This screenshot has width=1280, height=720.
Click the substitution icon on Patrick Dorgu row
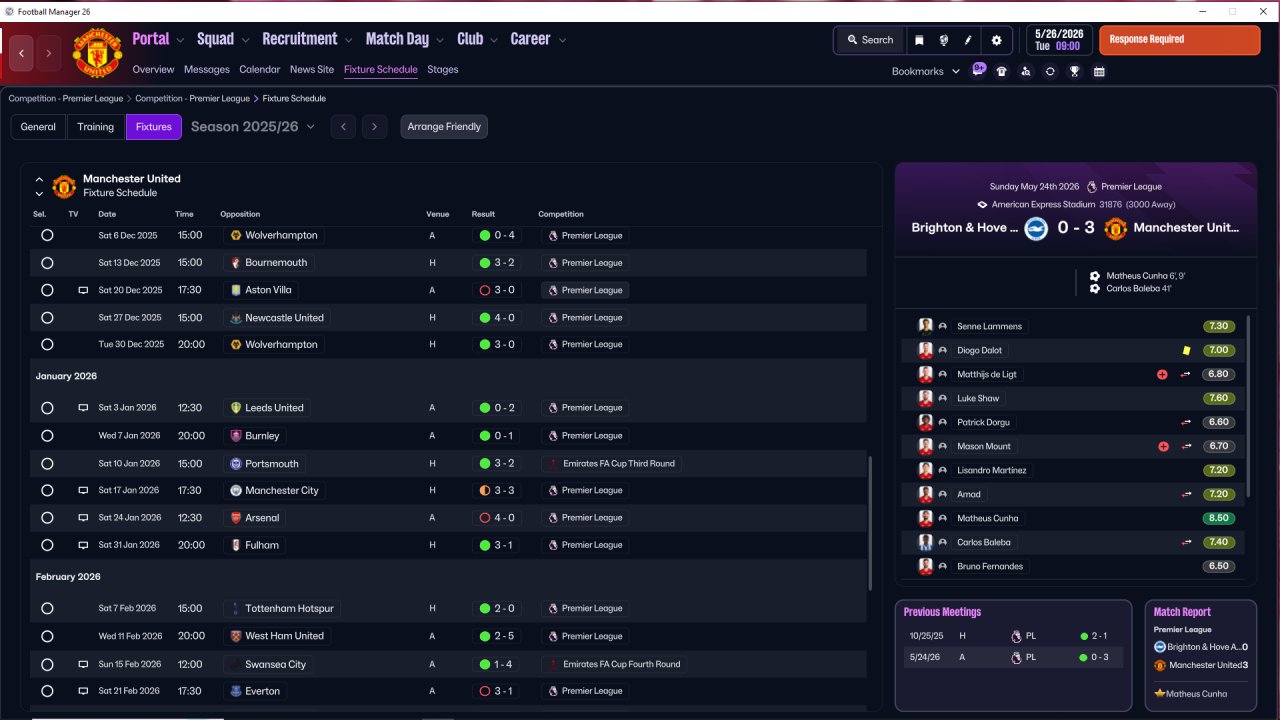point(1187,422)
